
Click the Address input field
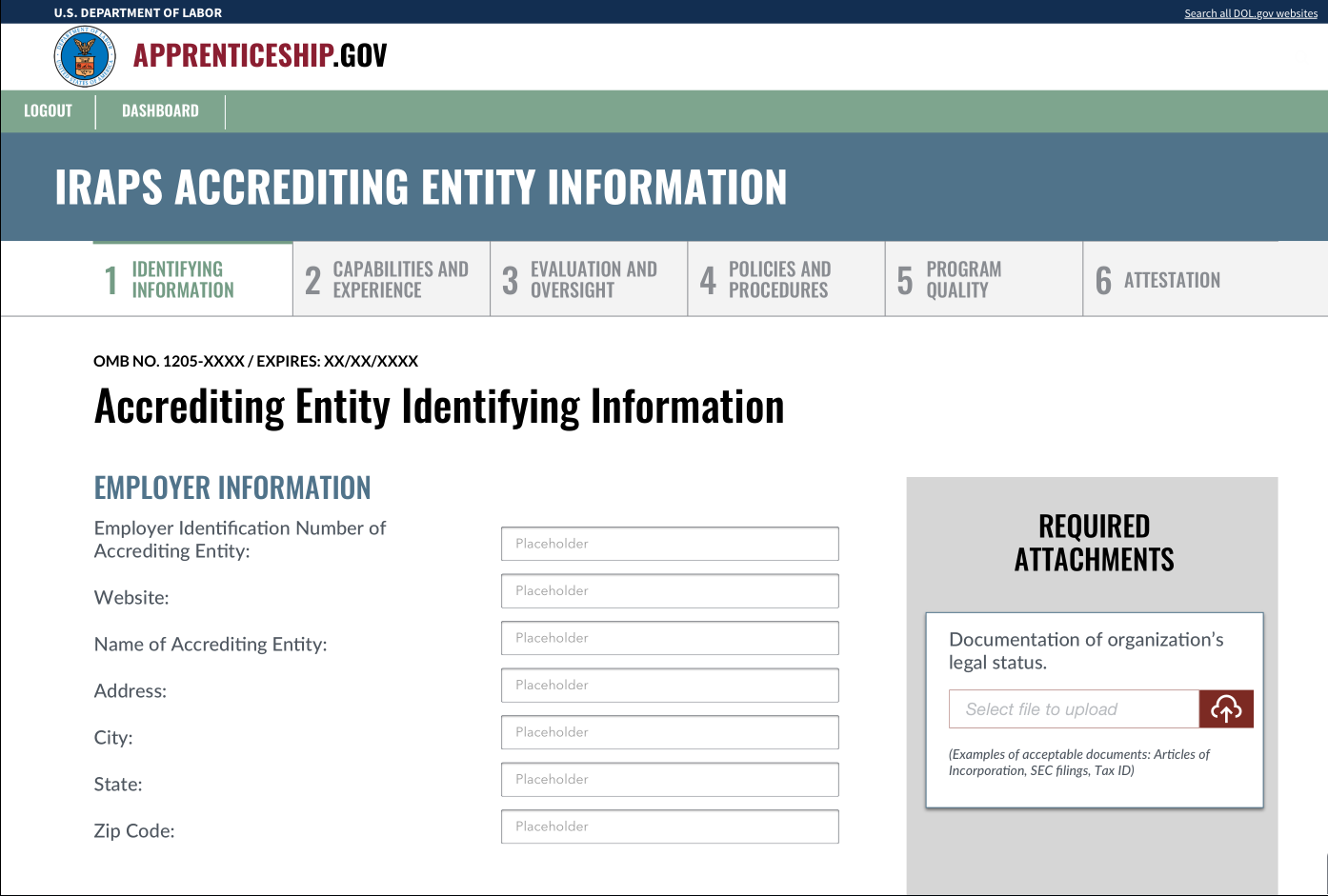click(670, 685)
